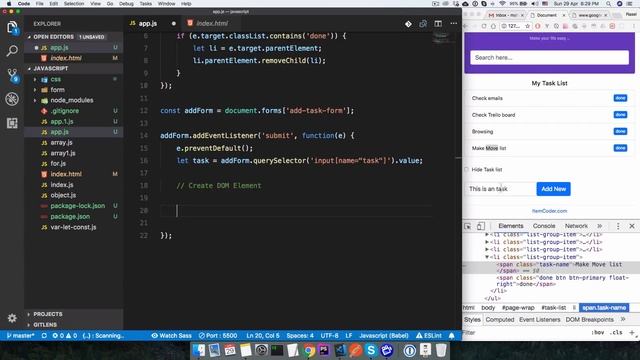Open the Extensions view
Image resolution: width=640 pixels, height=360 pixels.
pos(12,123)
